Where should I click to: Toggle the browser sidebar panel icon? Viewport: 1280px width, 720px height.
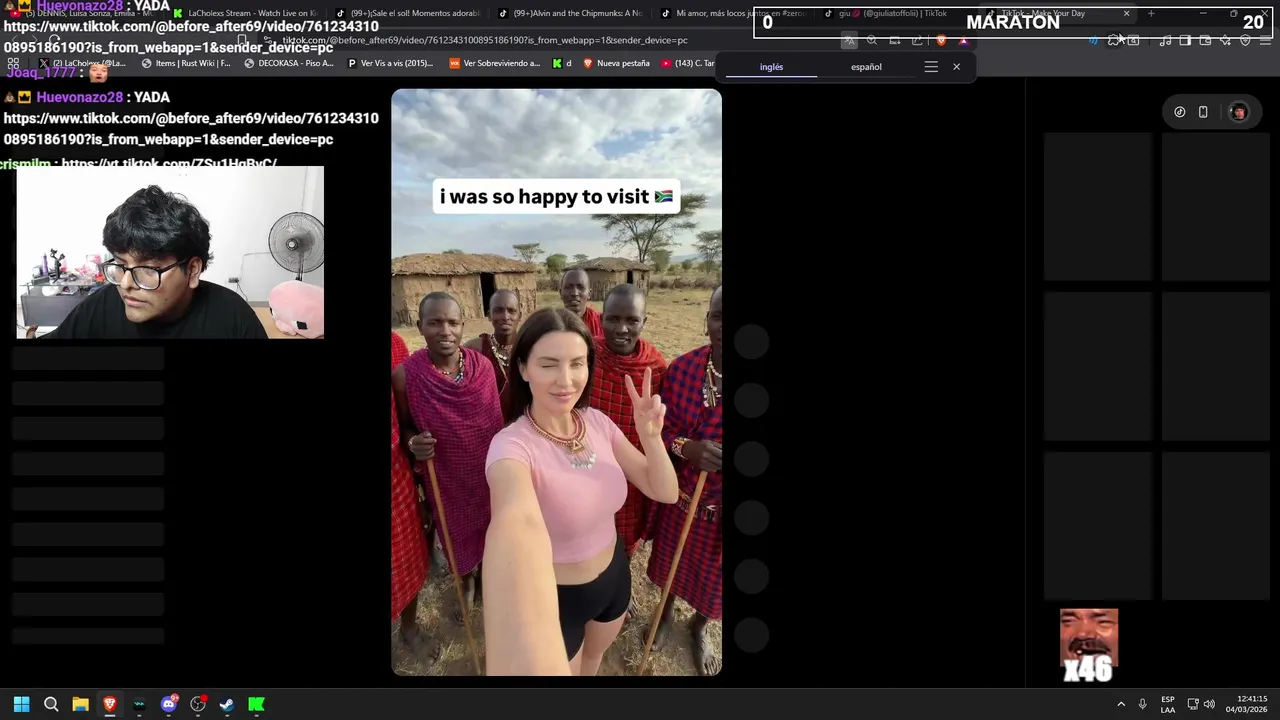(x=1185, y=41)
